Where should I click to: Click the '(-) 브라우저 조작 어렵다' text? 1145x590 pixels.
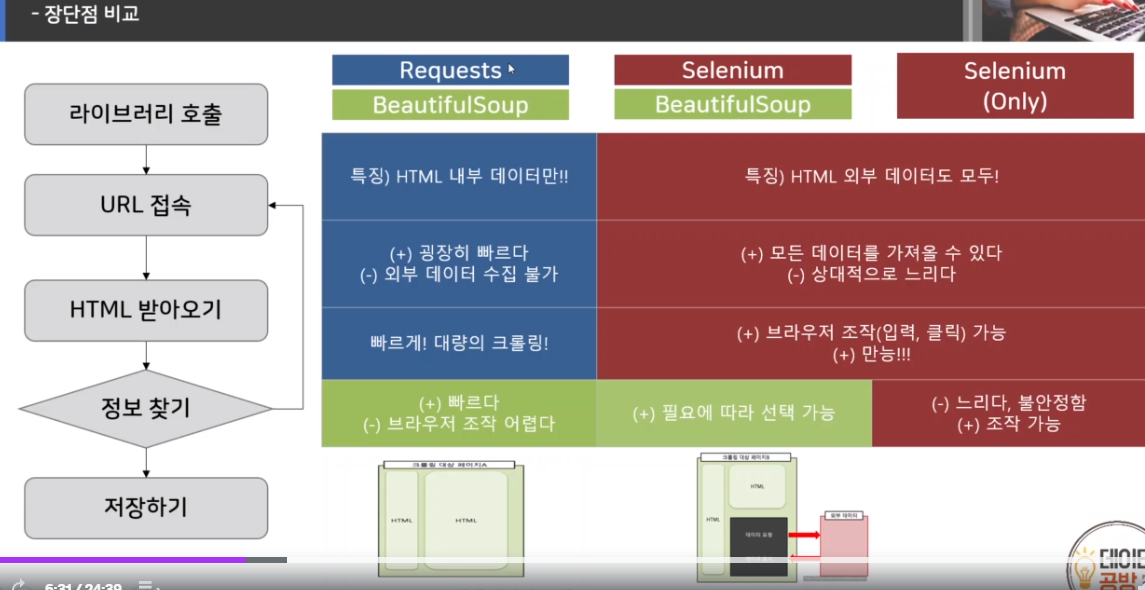459,424
